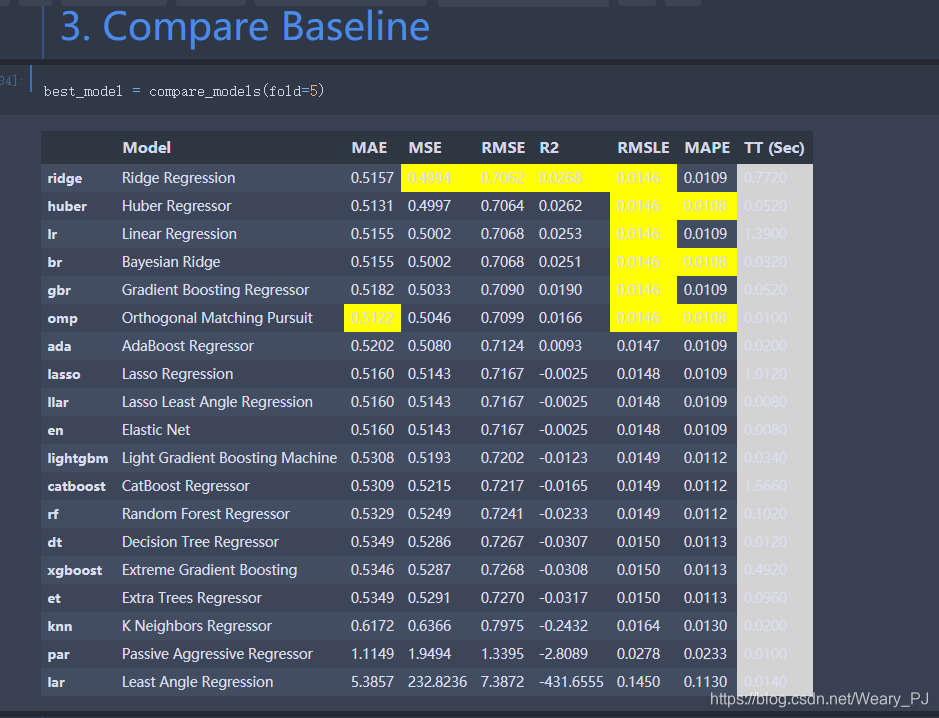
Task: Click MSE value 232.8236
Action: point(437,682)
